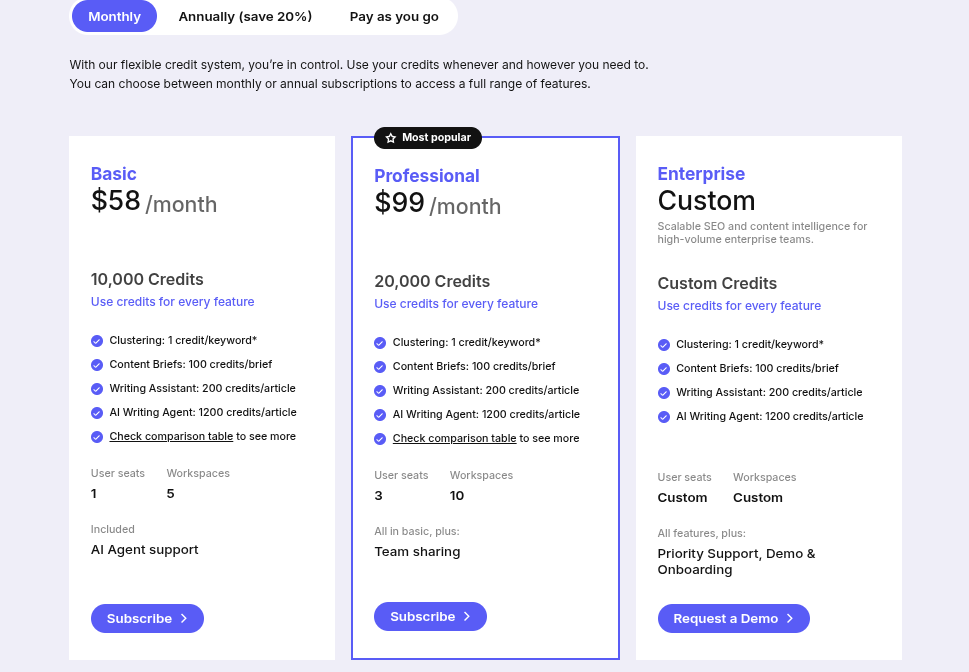The image size is (969, 672).
Task: Click Enterprise plan Clustering checkmark icon
Action: [x=664, y=344]
